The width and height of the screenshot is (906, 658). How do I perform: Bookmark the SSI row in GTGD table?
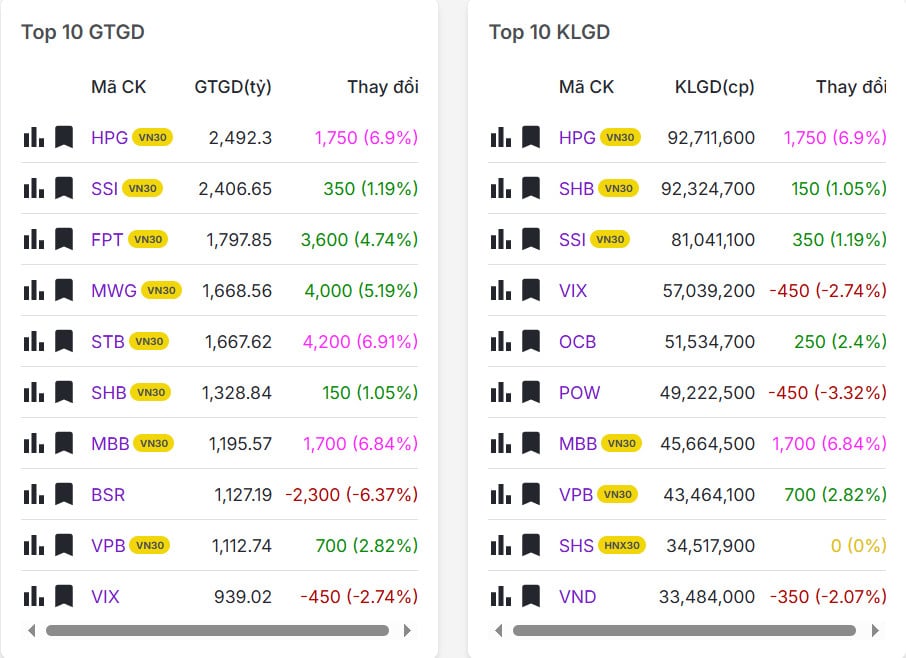click(x=65, y=188)
